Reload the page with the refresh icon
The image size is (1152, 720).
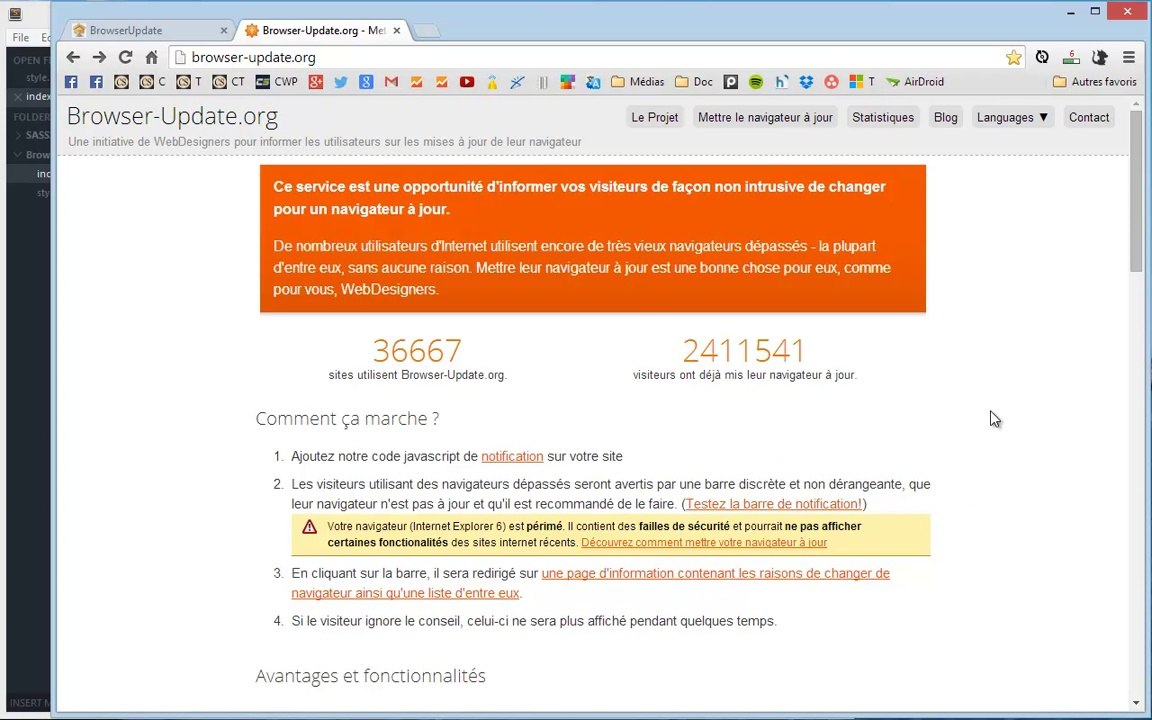click(126, 57)
